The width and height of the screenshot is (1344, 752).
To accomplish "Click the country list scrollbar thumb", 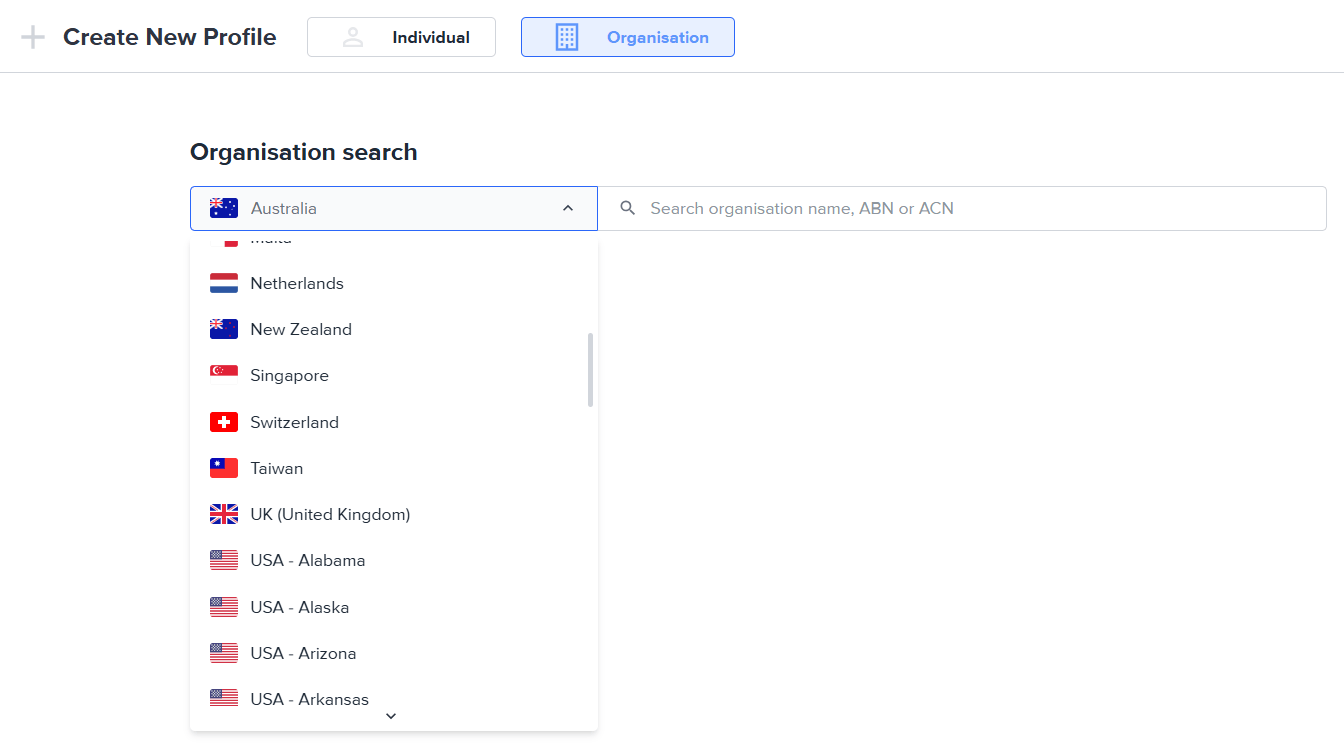I will [590, 370].
